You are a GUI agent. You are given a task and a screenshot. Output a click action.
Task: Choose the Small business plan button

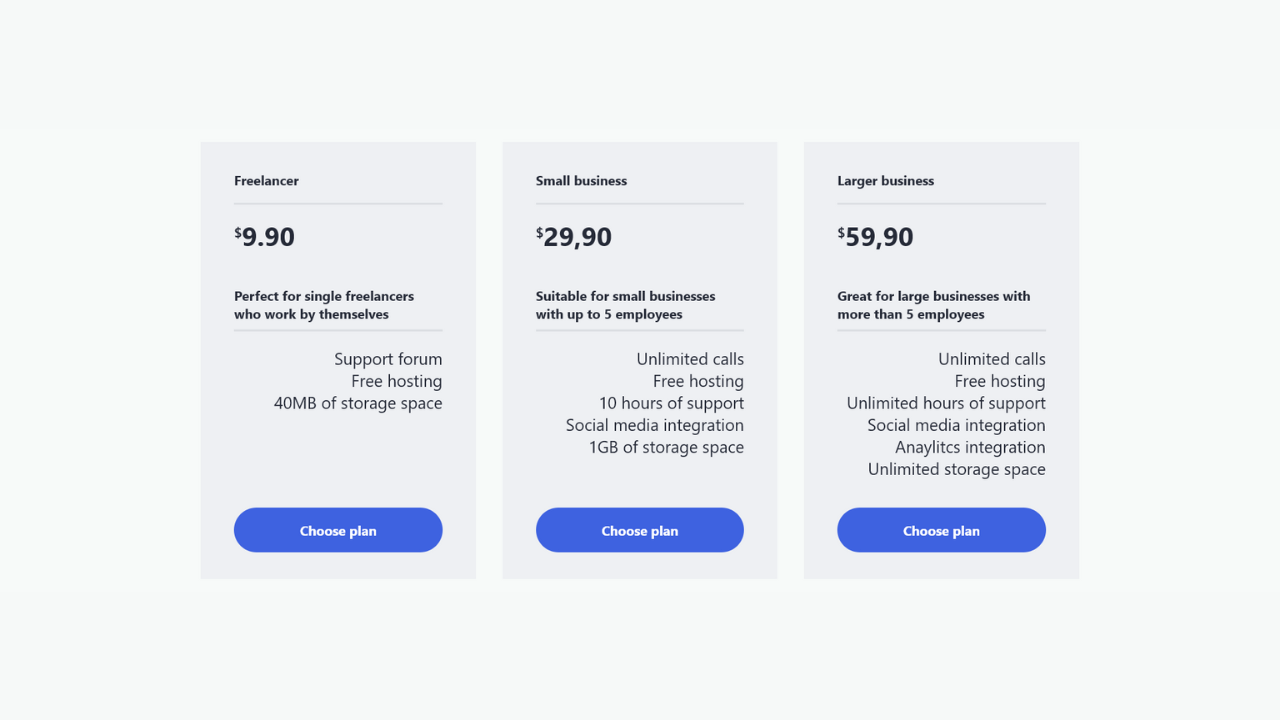640,530
